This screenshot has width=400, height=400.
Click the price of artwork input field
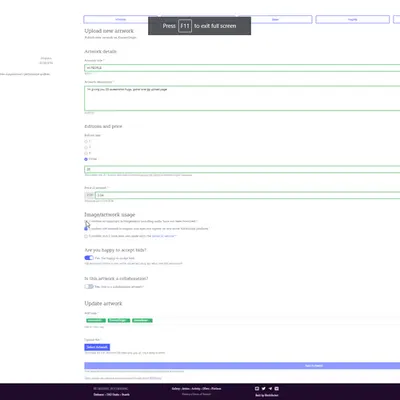coord(248,195)
